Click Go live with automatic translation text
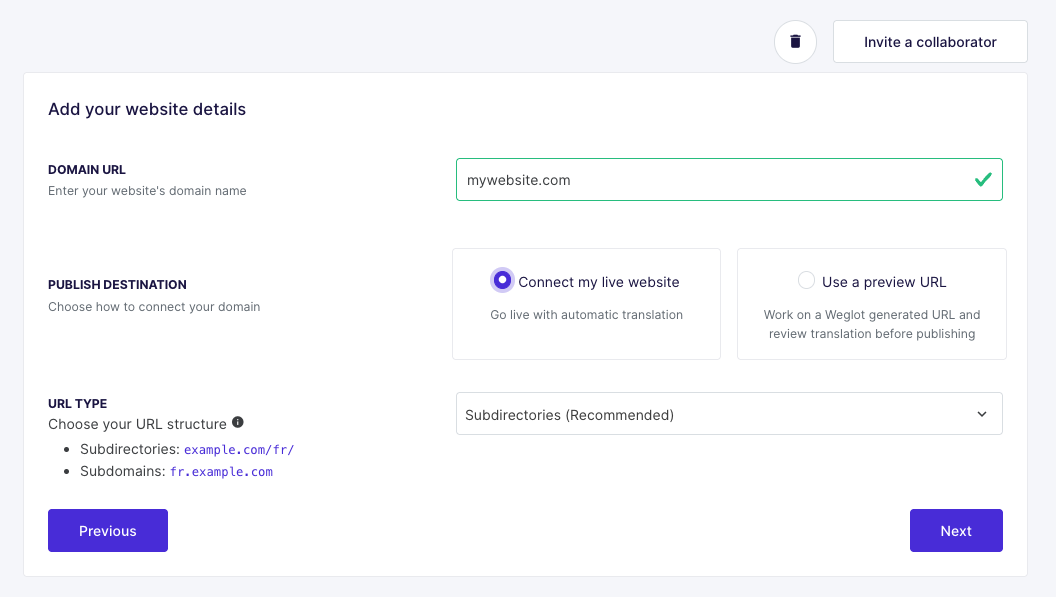 [x=587, y=315]
